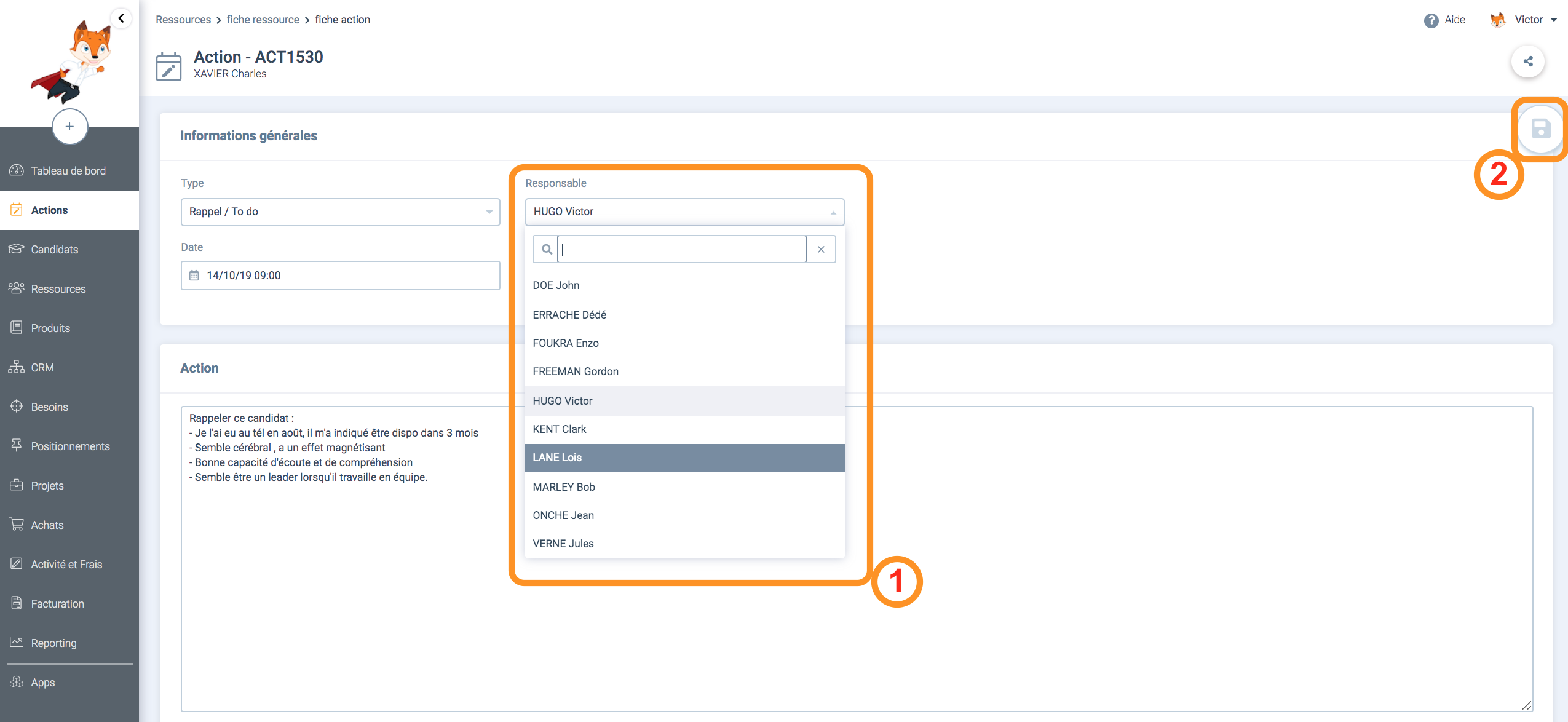Viewport: 1568px width, 722px height.
Task: Open the Candidats menu item
Action: pyautogui.click(x=69, y=250)
